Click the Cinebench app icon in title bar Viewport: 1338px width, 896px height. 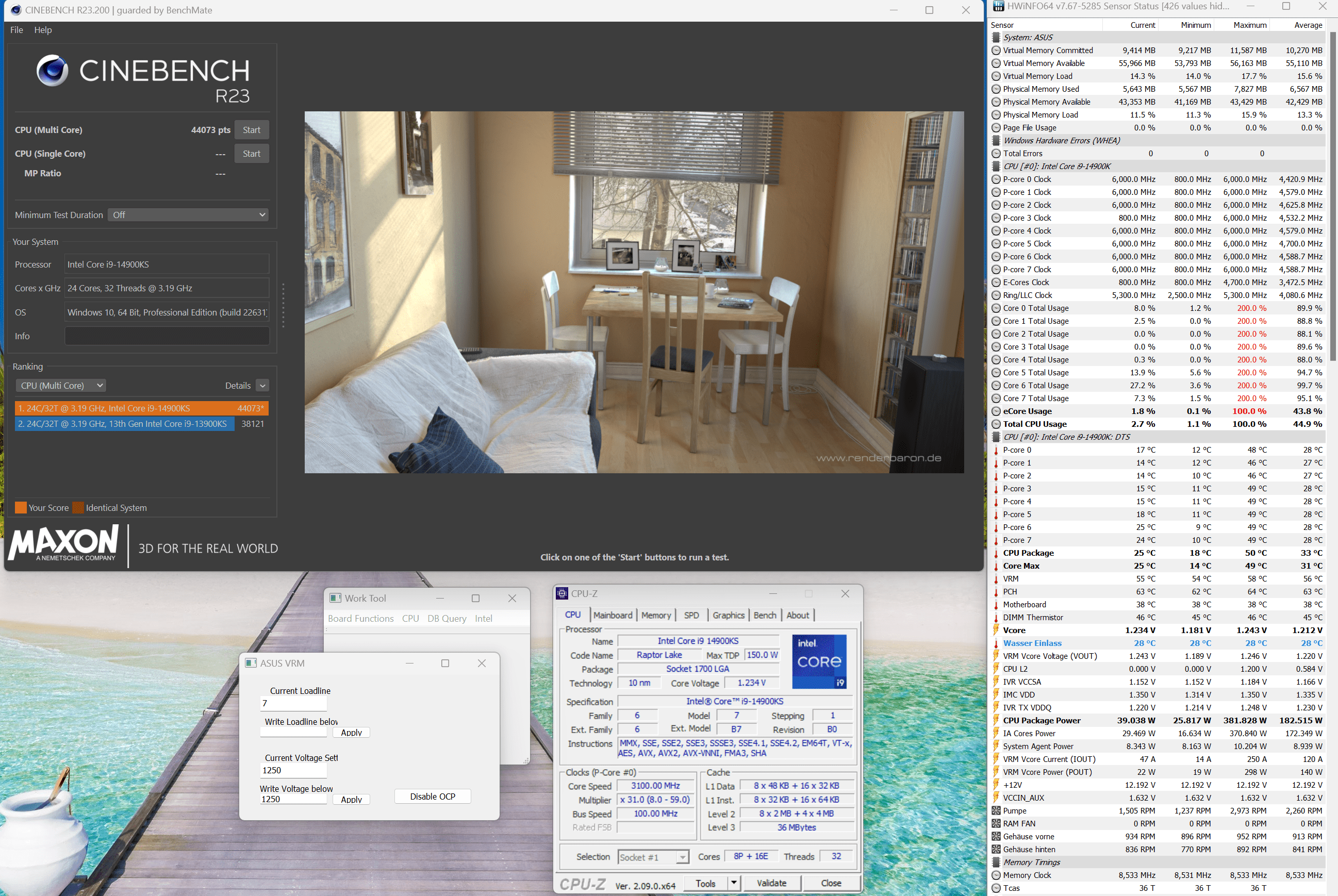[x=16, y=10]
